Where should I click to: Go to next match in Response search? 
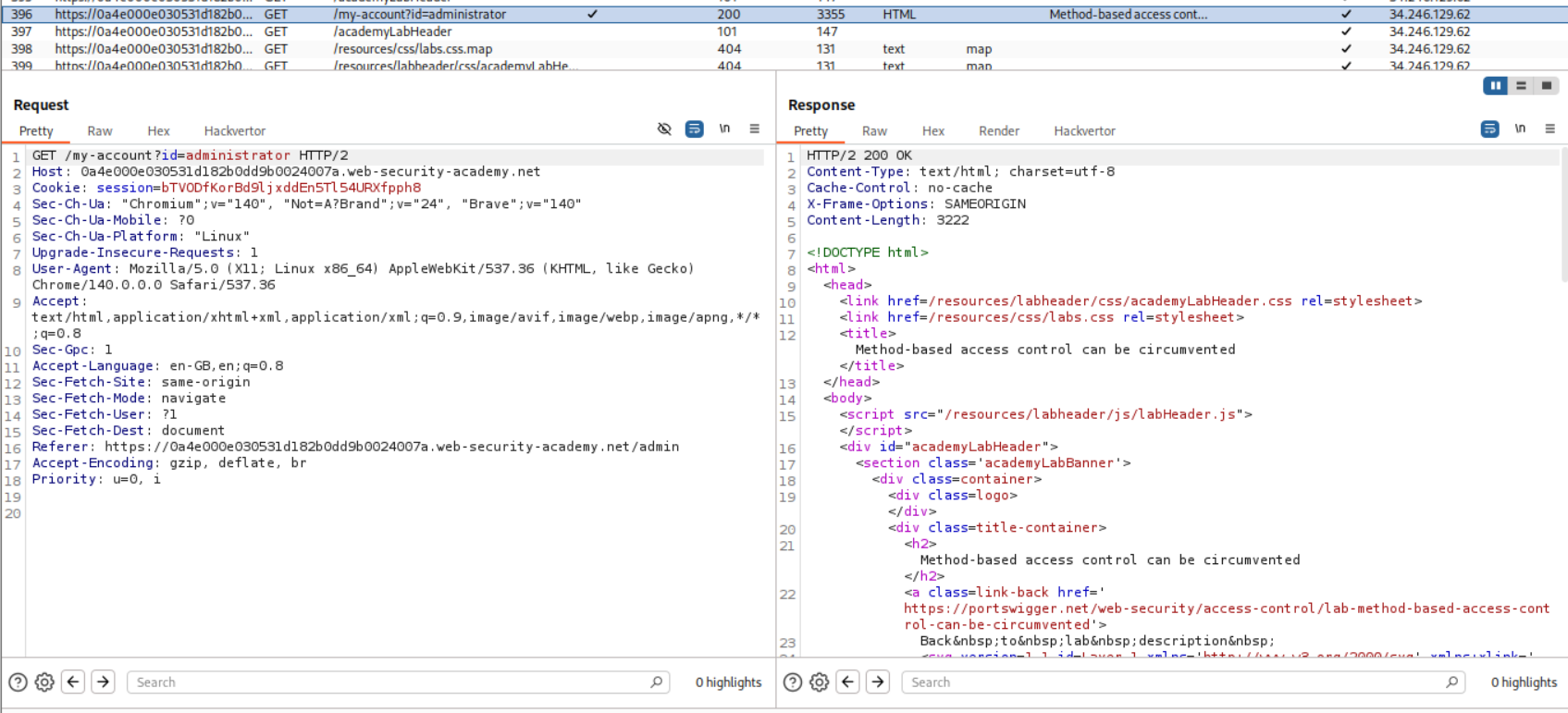(x=878, y=682)
